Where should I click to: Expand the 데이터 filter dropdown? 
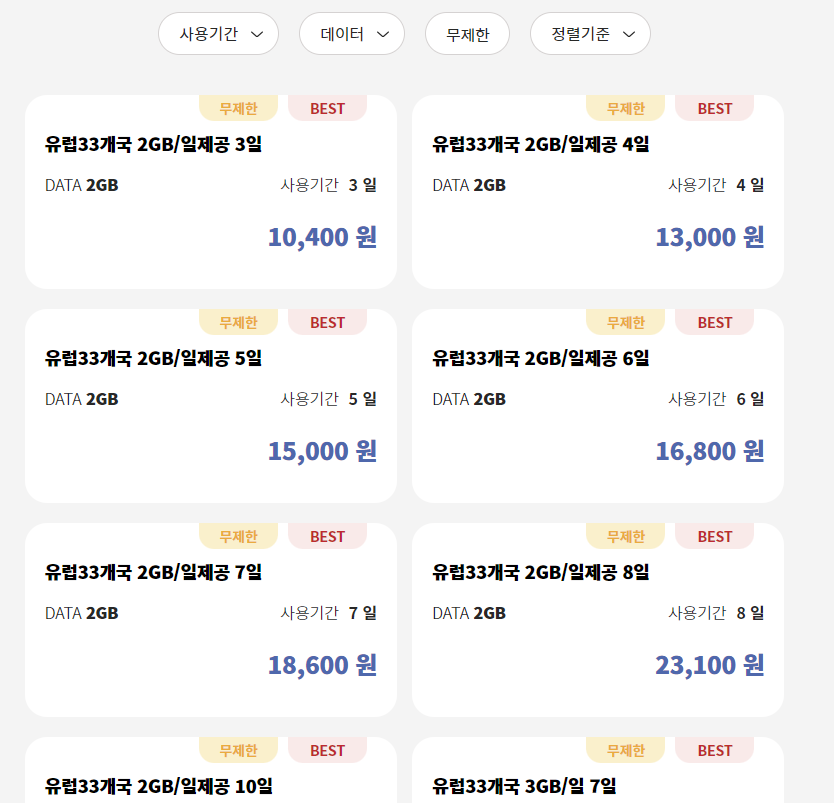pos(351,34)
